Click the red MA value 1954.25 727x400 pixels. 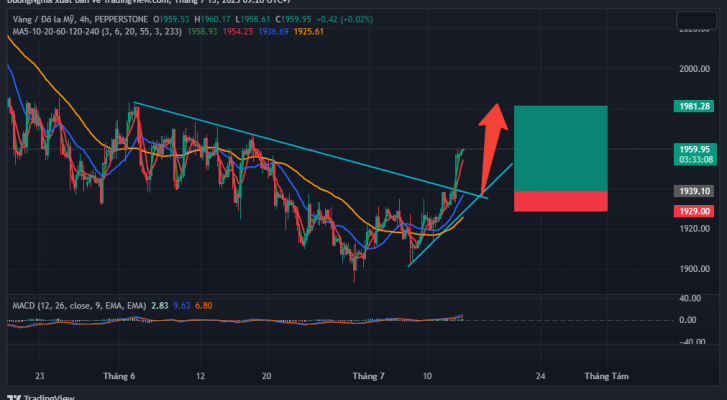[238, 32]
